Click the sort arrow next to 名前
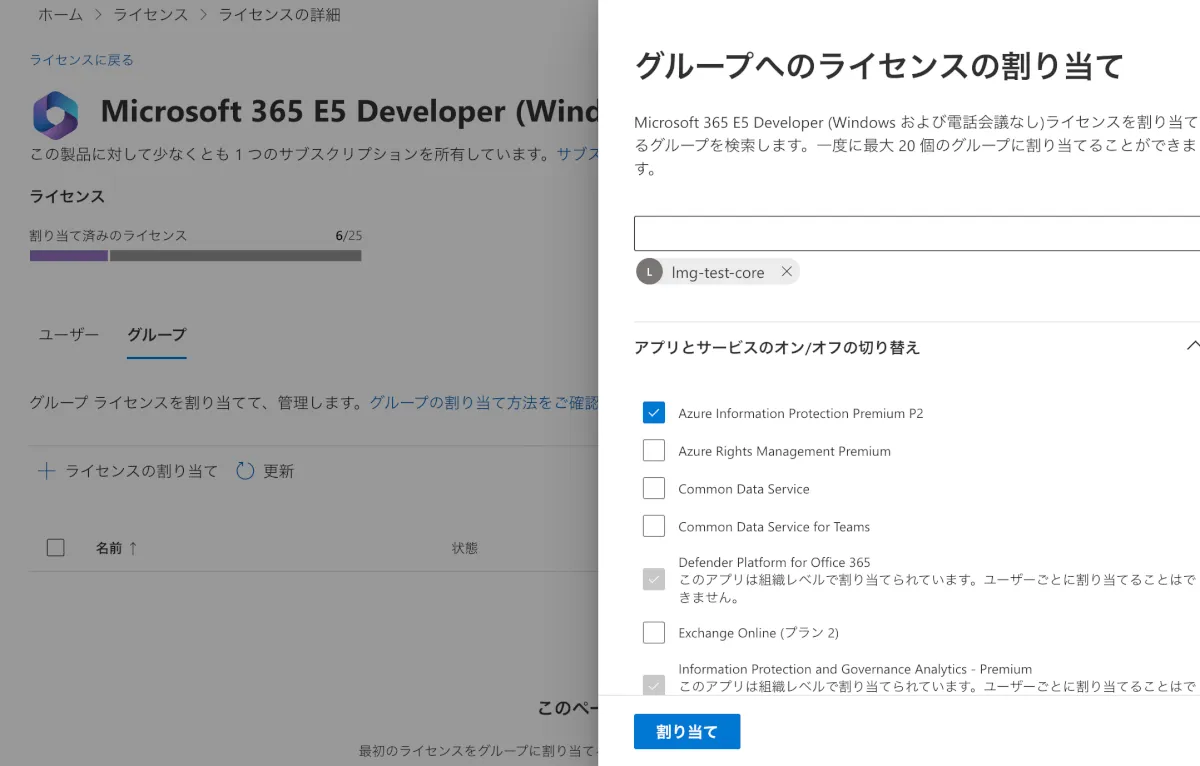Screen dimensions: 1200x766 [x=133, y=548]
